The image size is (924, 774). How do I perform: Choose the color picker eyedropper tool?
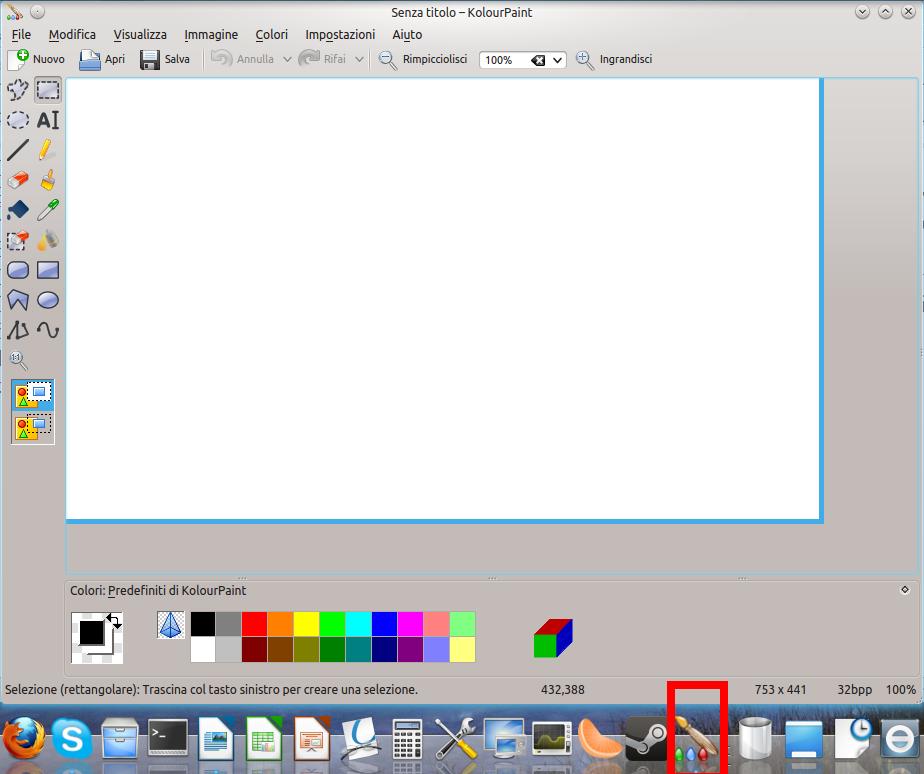coord(46,210)
